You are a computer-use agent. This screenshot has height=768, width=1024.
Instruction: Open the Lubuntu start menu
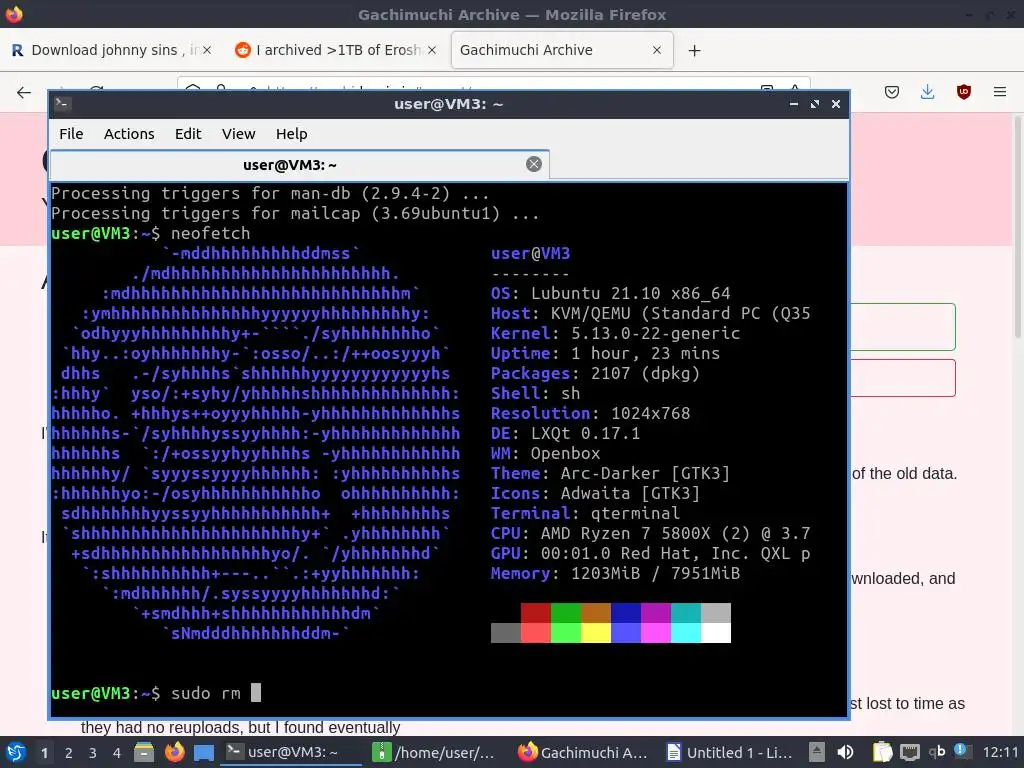coord(16,752)
